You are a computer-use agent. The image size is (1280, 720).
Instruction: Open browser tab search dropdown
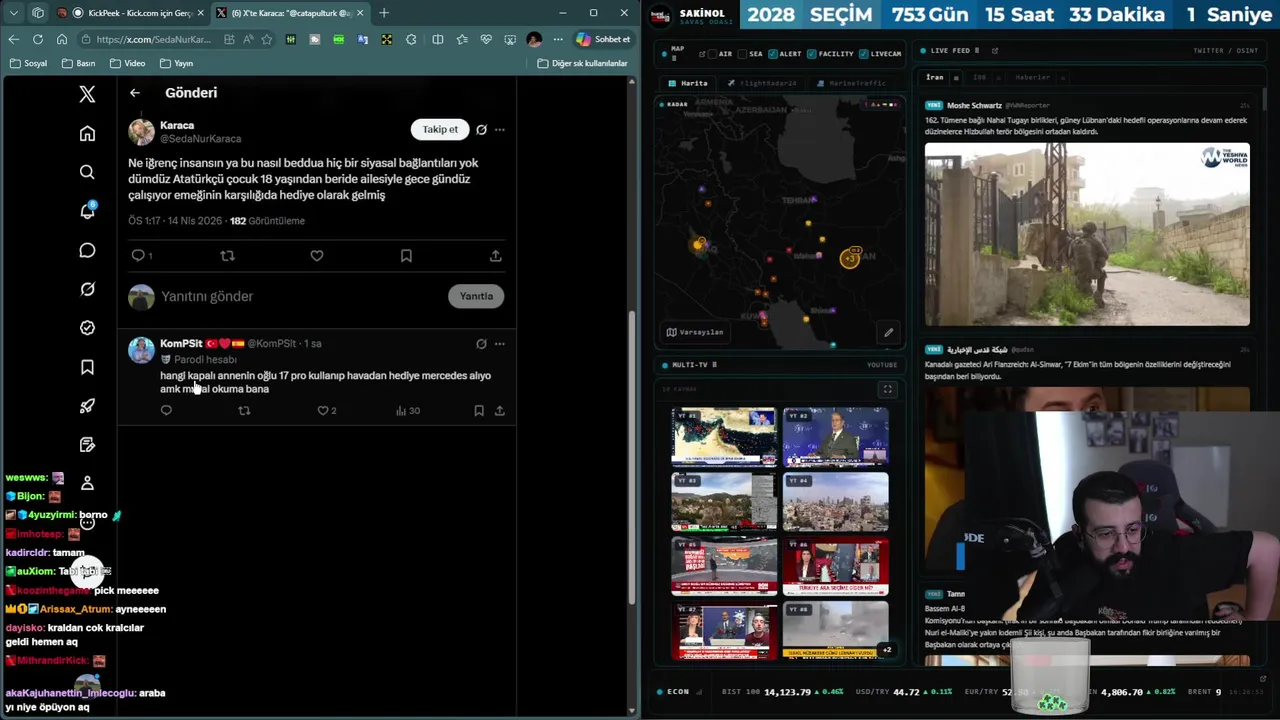pos(15,13)
